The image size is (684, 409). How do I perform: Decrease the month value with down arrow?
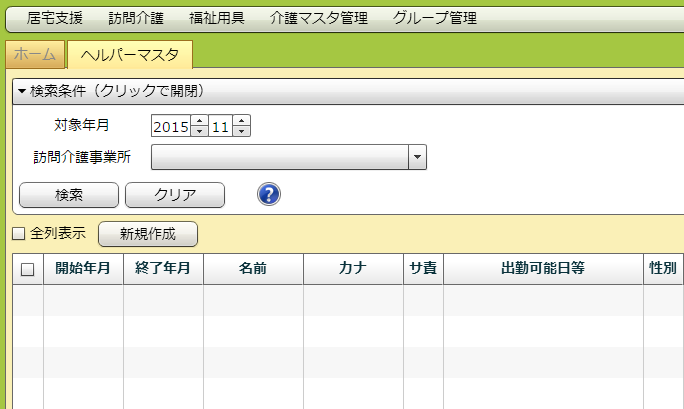coord(241,131)
